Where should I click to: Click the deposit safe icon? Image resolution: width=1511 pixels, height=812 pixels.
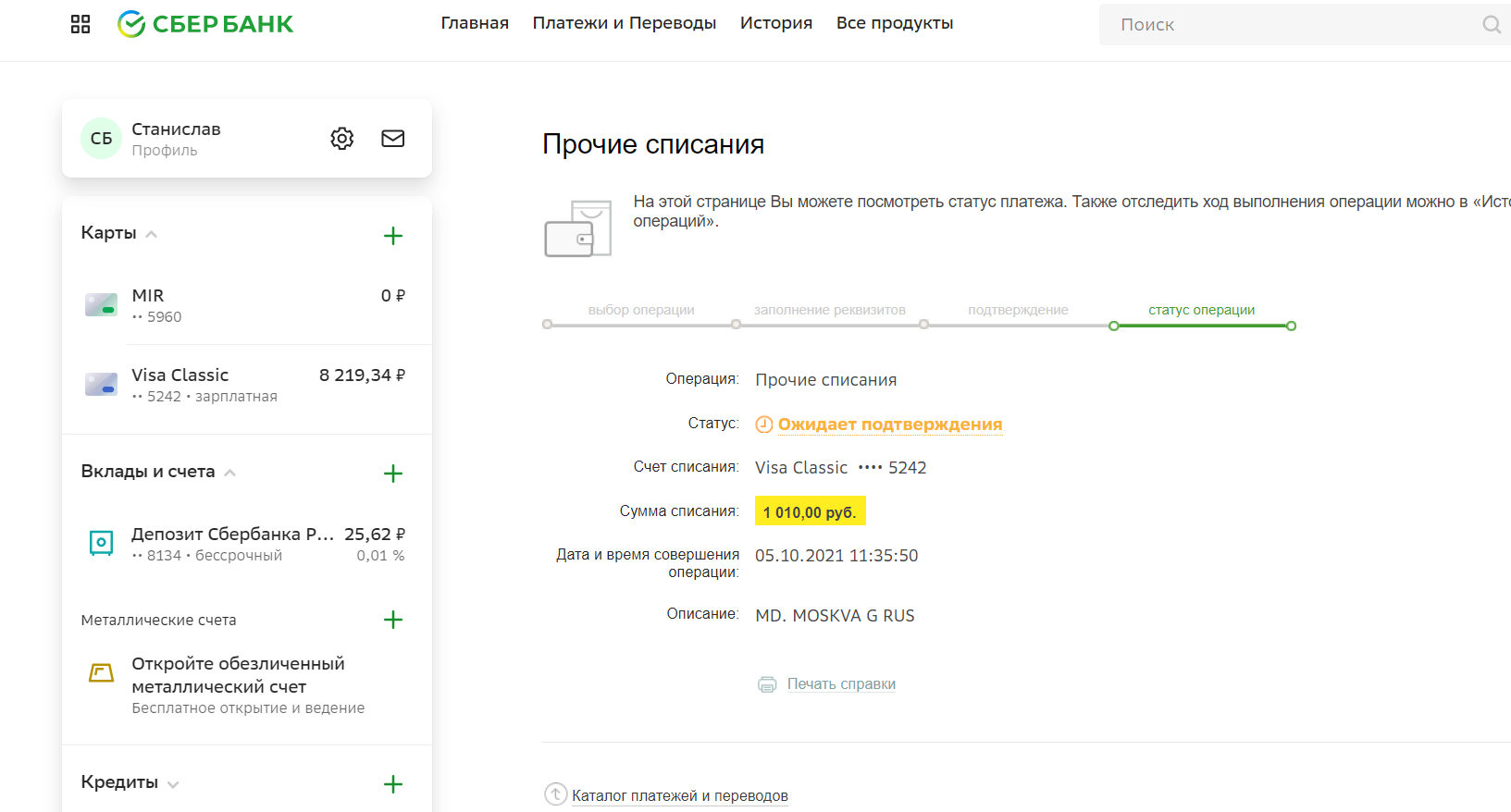click(101, 543)
